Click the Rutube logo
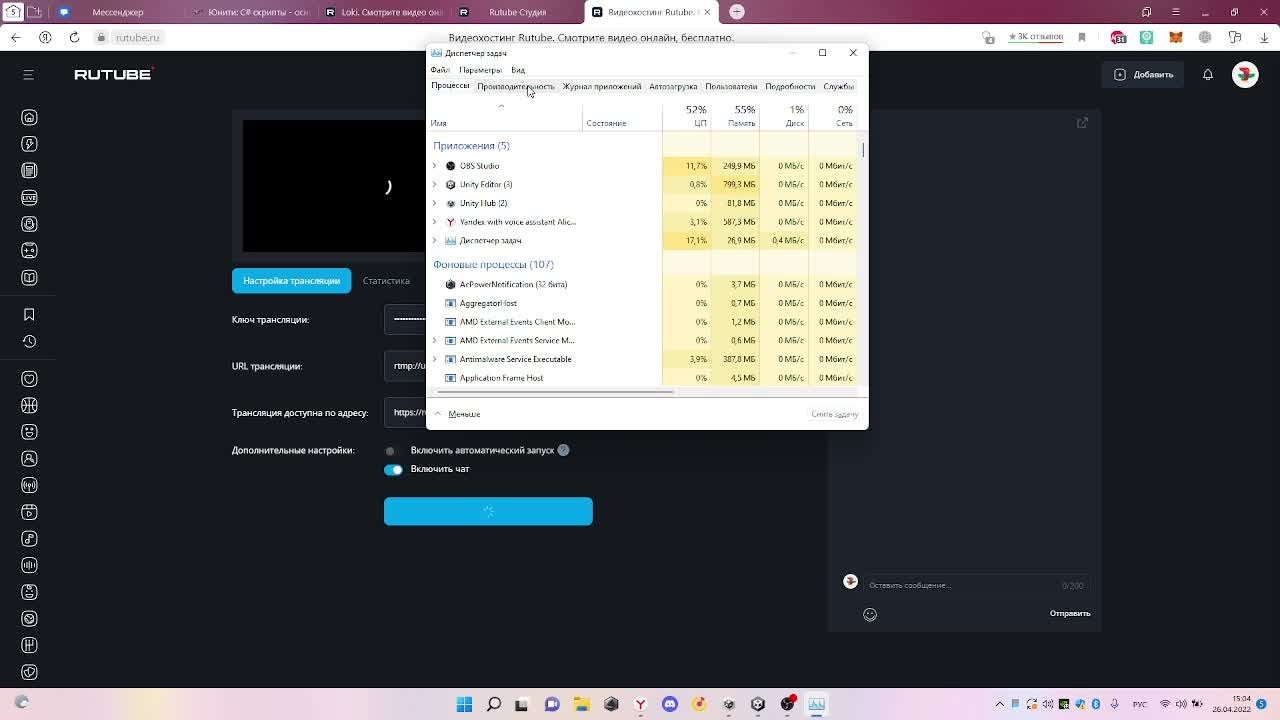The width and height of the screenshot is (1280, 720). click(114, 74)
